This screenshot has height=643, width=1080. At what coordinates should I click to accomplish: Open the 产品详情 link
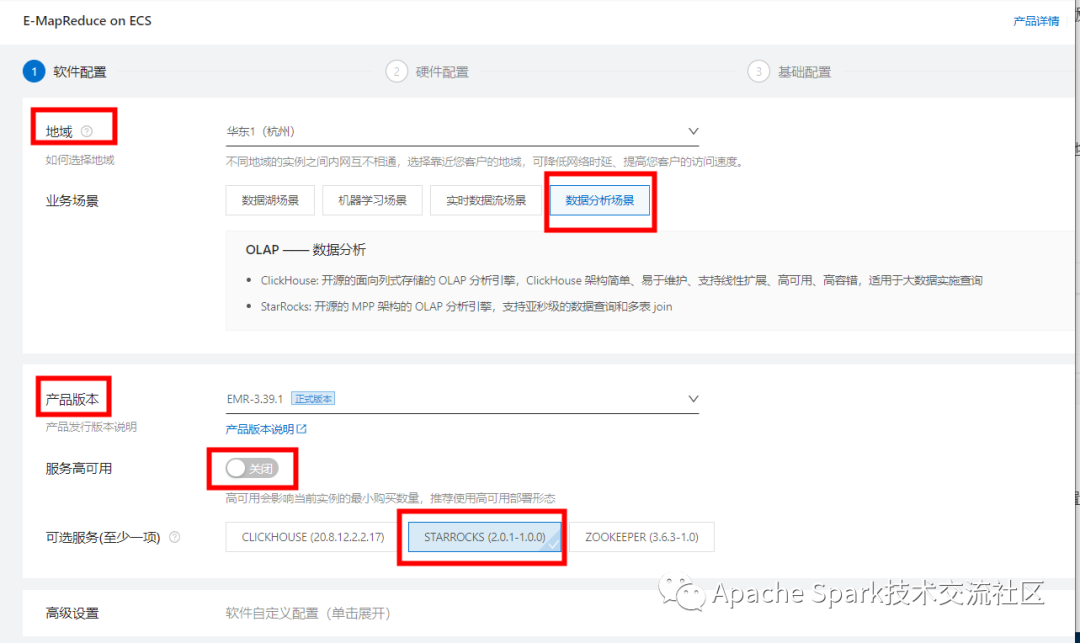click(1036, 21)
